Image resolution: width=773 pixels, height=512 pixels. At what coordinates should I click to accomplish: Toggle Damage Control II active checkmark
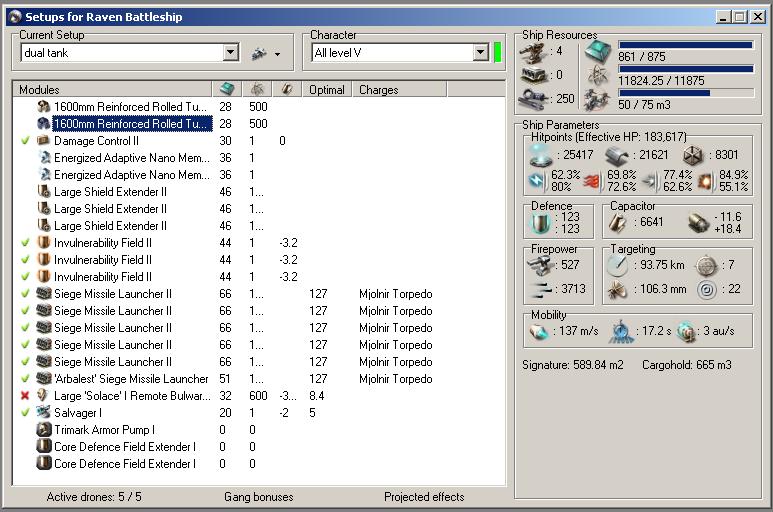point(25,141)
